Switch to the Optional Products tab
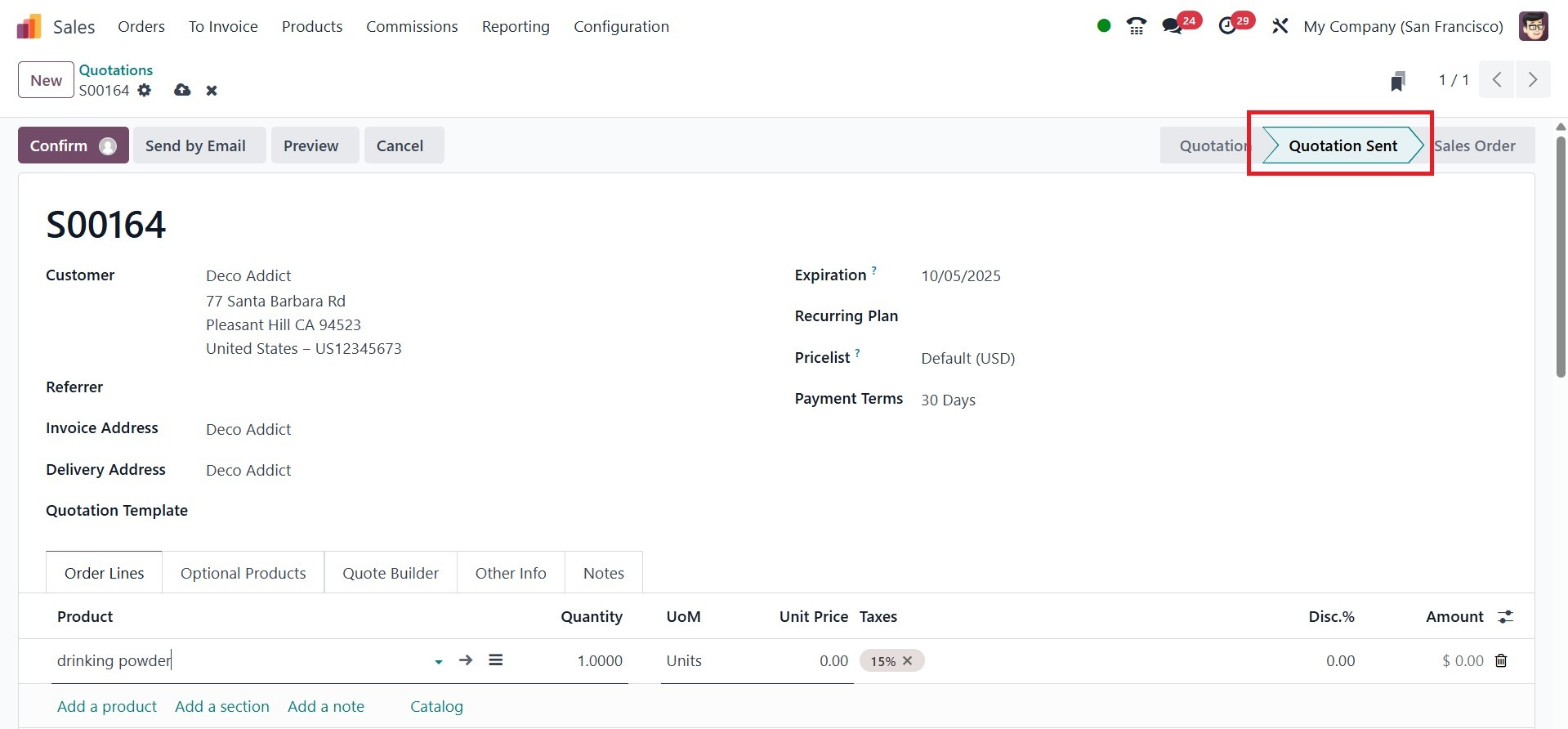This screenshot has width=1568, height=729. pos(243,573)
